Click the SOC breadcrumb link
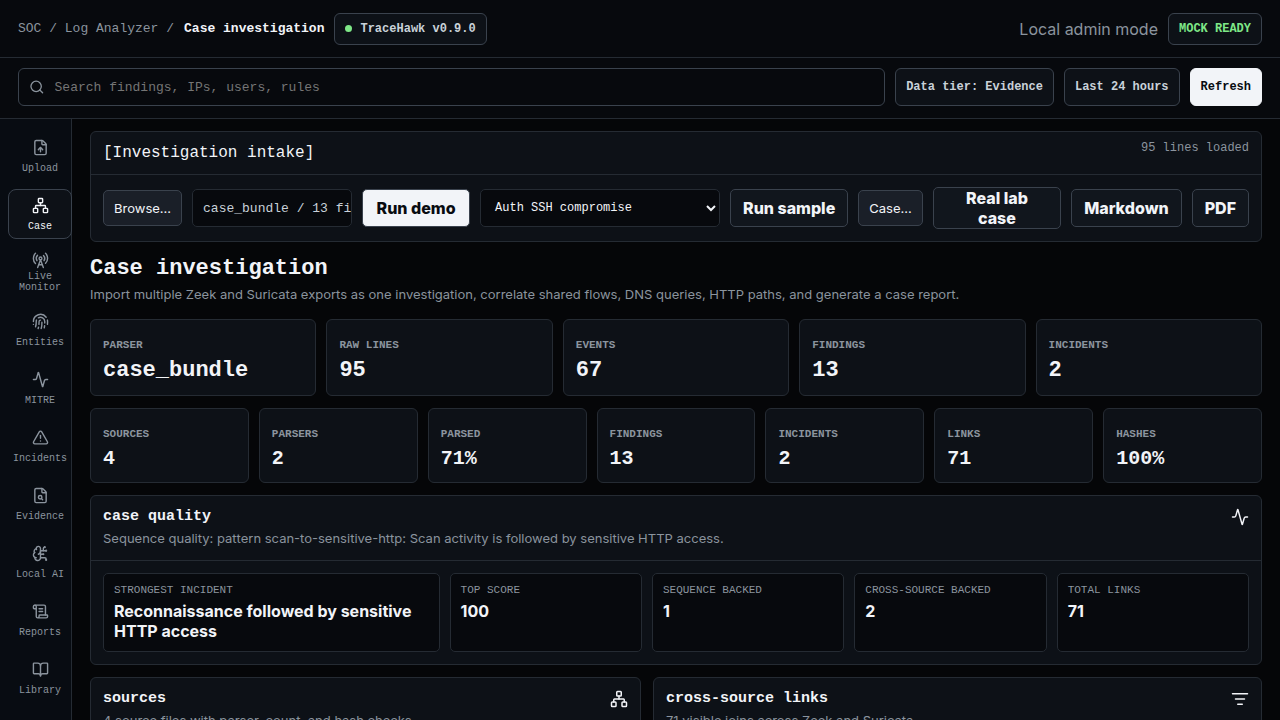 click(30, 28)
